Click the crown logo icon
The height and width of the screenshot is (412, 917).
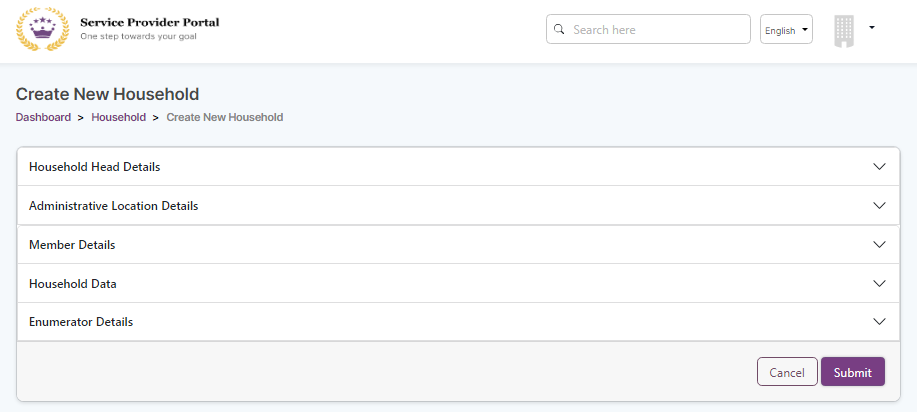[42, 29]
